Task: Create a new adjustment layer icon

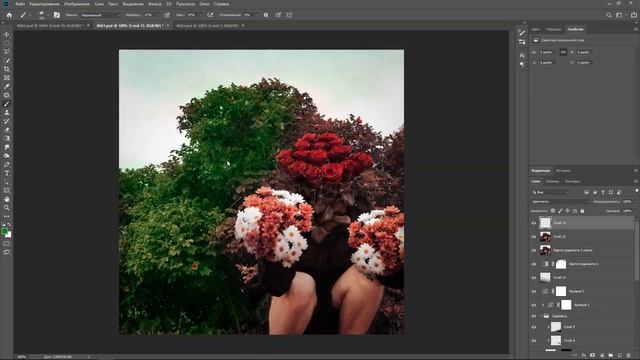Action: point(602,356)
